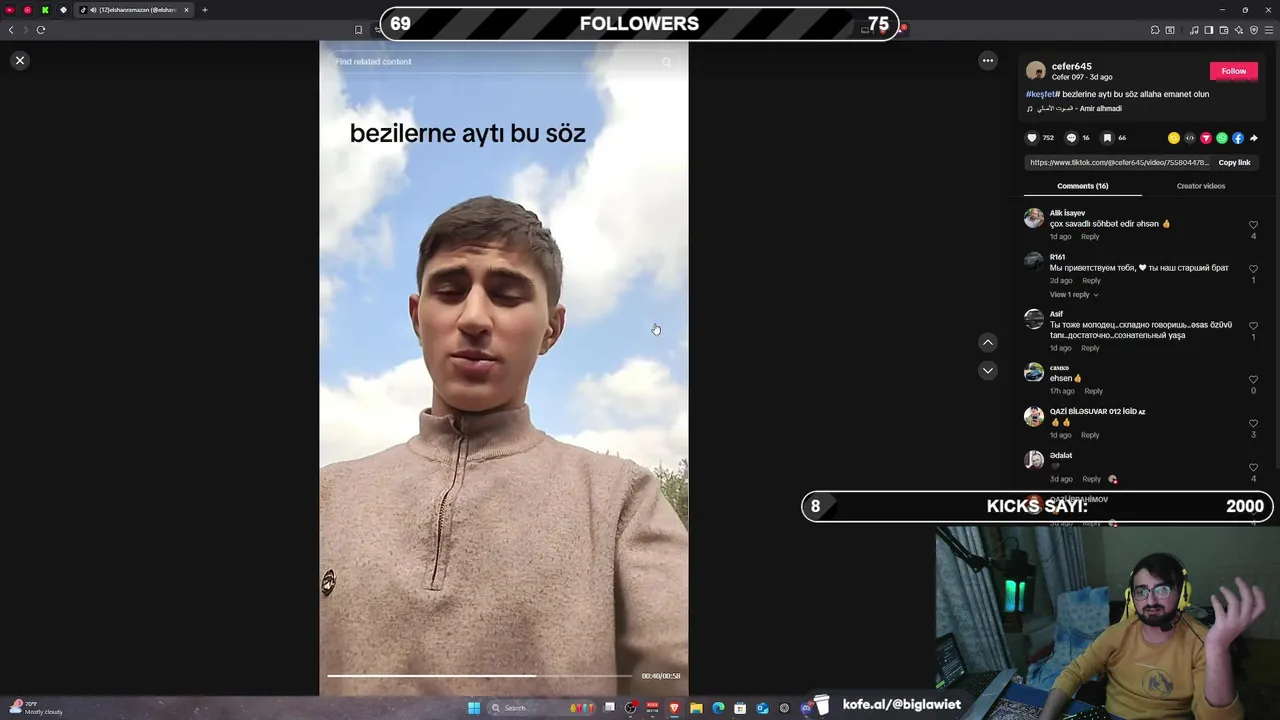
Task: Save video with the bookmark icon
Action: point(1107,138)
